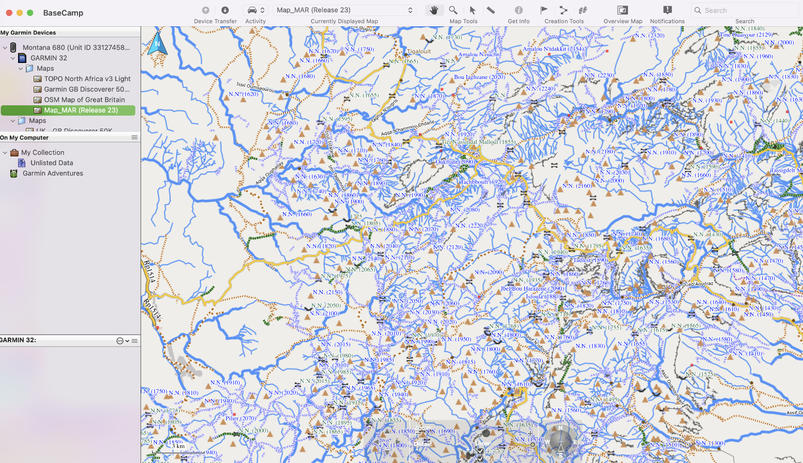This screenshot has width=803, height=463.
Task: Click the On My Computer header
Action: coord(25,138)
